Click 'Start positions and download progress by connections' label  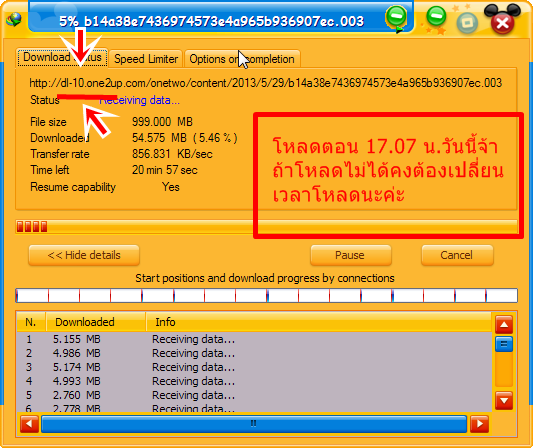265,278
